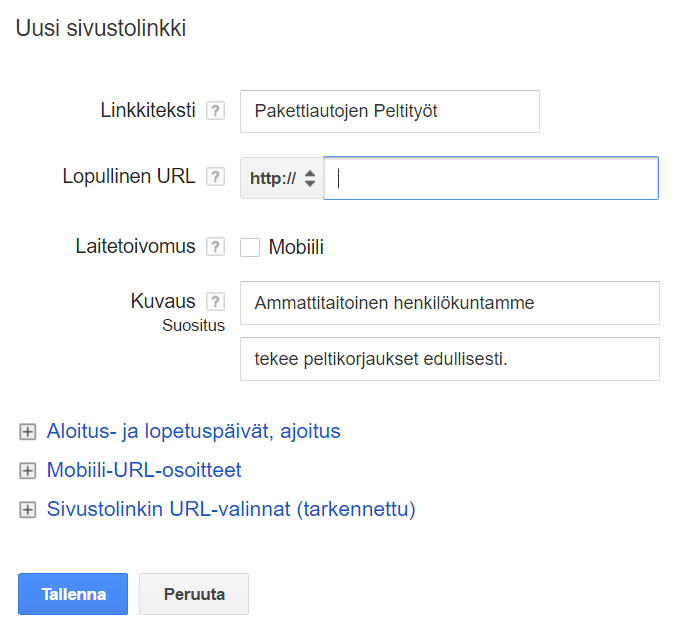690x627 pixels.
Task: Focus the description field Ammattitaitoinen henkilökuntamme
Action: 450,303
